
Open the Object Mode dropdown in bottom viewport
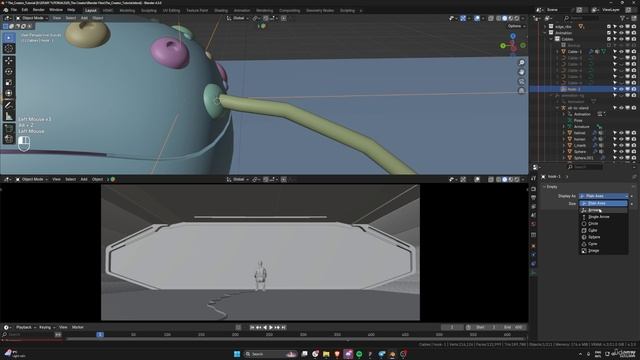[32, 180]
